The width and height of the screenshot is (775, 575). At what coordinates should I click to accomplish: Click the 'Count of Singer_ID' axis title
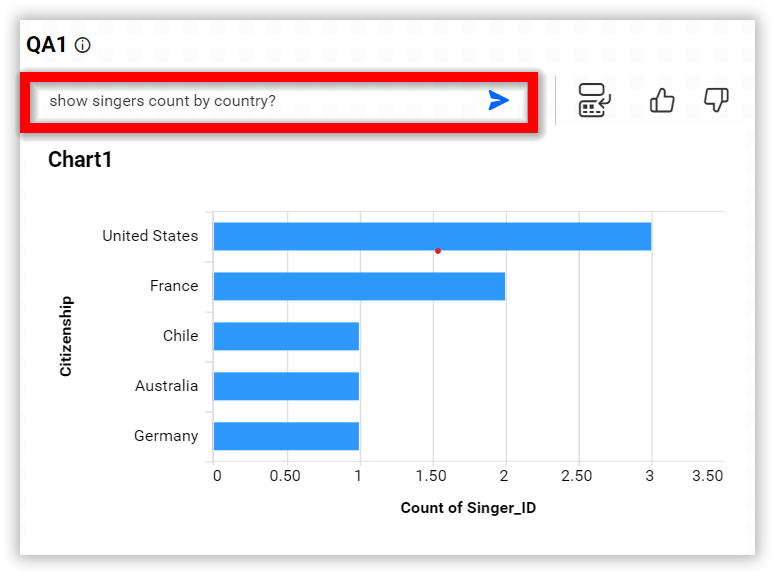(x=468, y=508)
